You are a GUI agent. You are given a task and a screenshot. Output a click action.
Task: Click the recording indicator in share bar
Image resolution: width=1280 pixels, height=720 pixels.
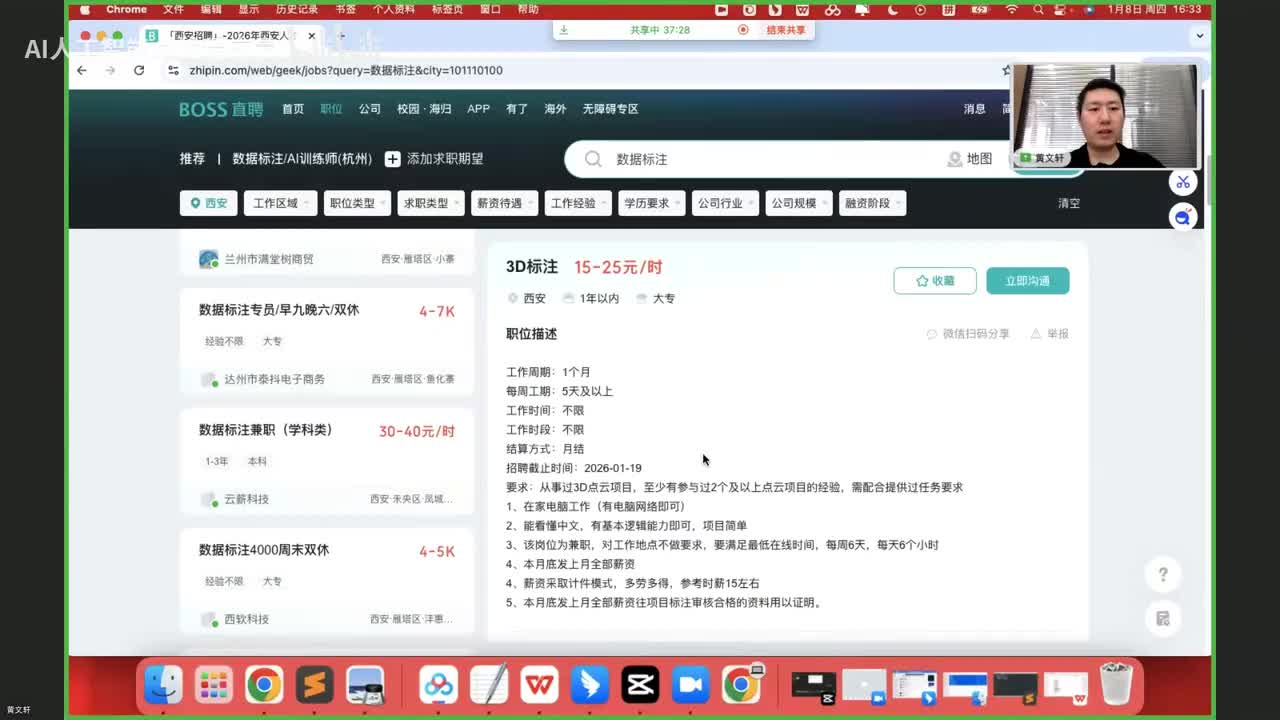(x=743, y=30)
